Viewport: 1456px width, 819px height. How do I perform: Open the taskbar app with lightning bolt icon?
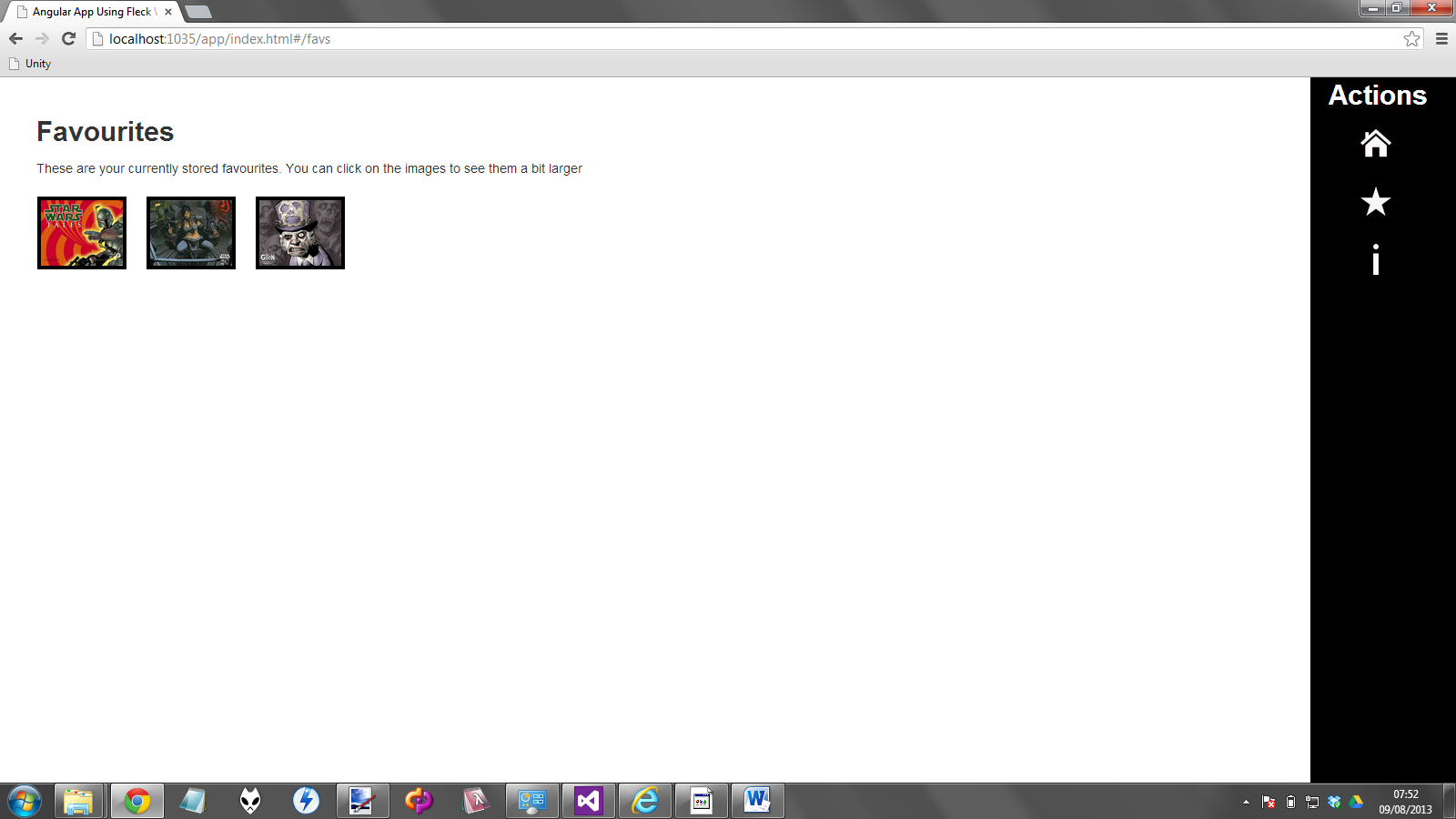[307, 802]
